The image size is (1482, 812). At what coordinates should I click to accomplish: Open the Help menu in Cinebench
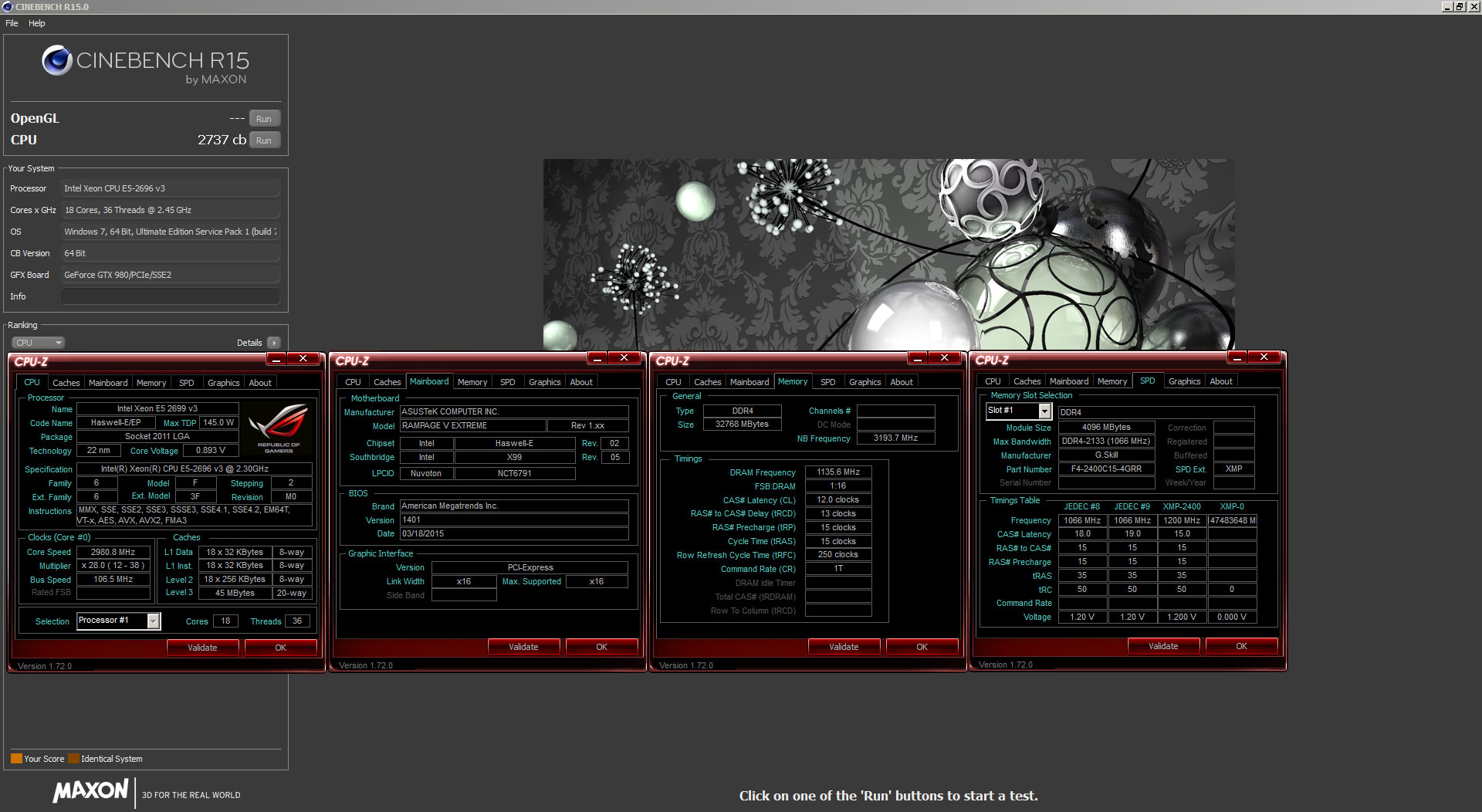37,23
